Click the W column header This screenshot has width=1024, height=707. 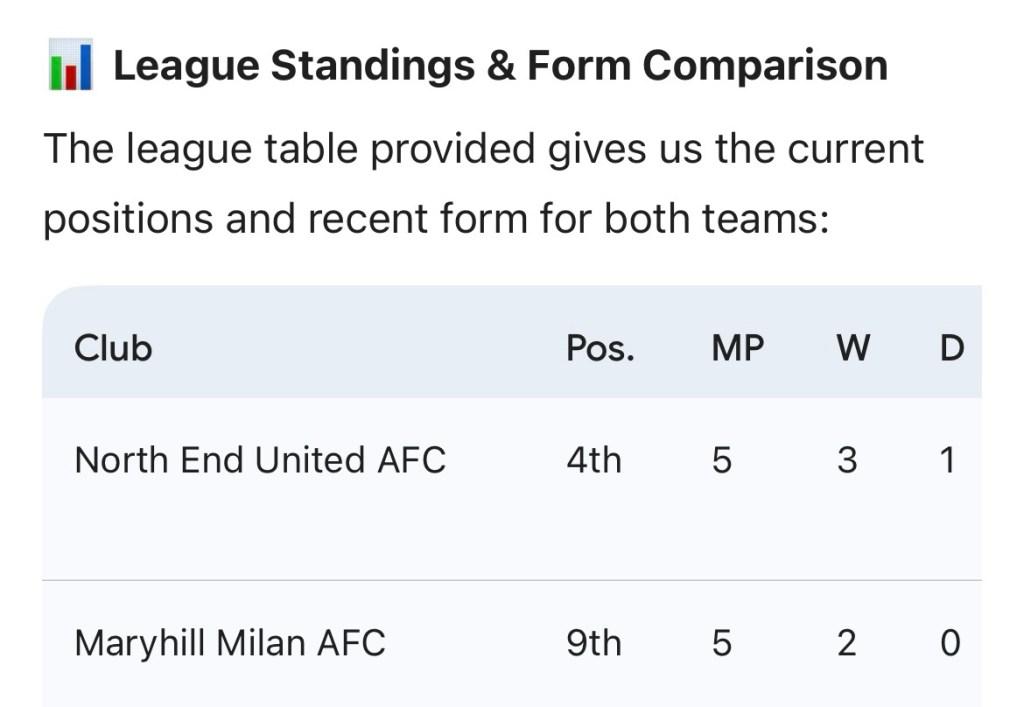click(852, 348)
